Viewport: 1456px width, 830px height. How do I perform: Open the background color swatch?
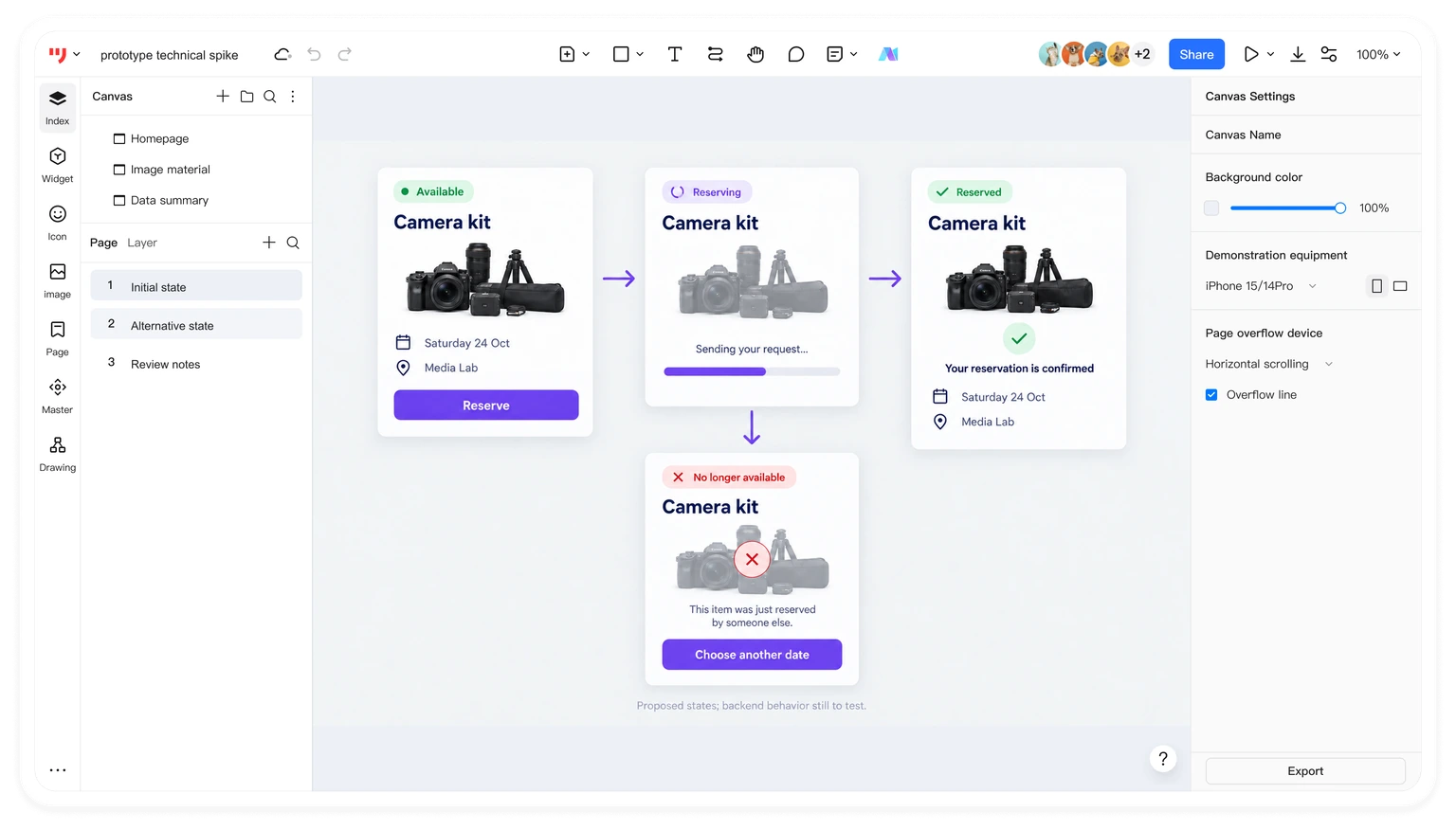1211,207
